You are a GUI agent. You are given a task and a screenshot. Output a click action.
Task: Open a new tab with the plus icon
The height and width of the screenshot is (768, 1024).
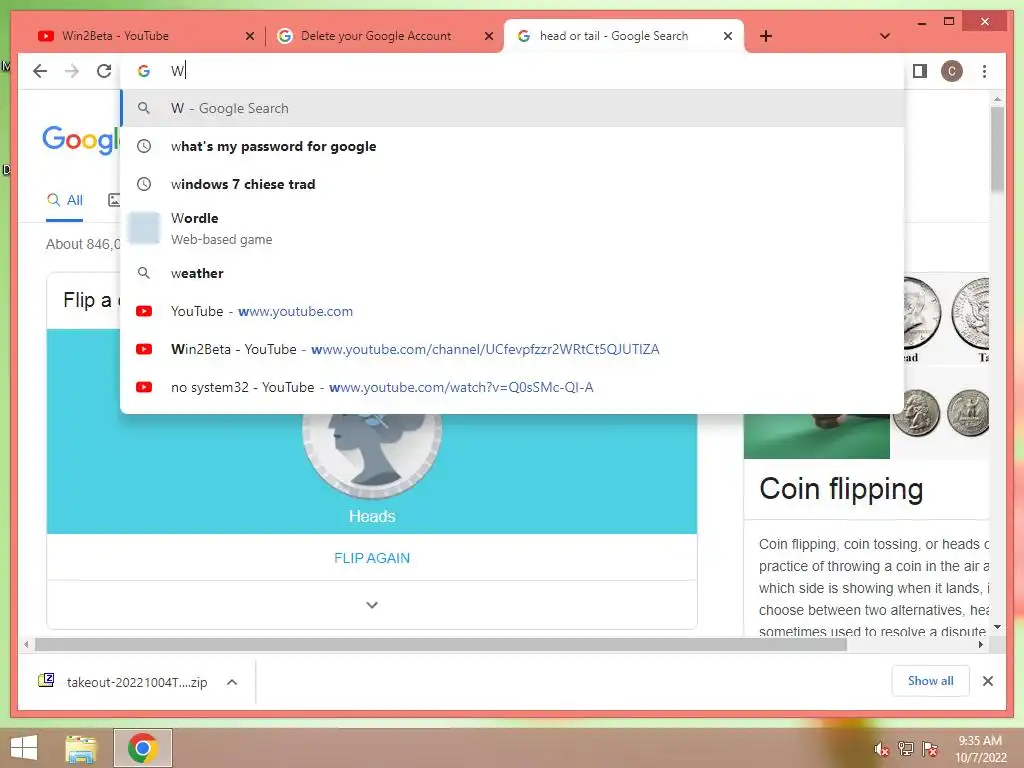(x=766, y=36)
